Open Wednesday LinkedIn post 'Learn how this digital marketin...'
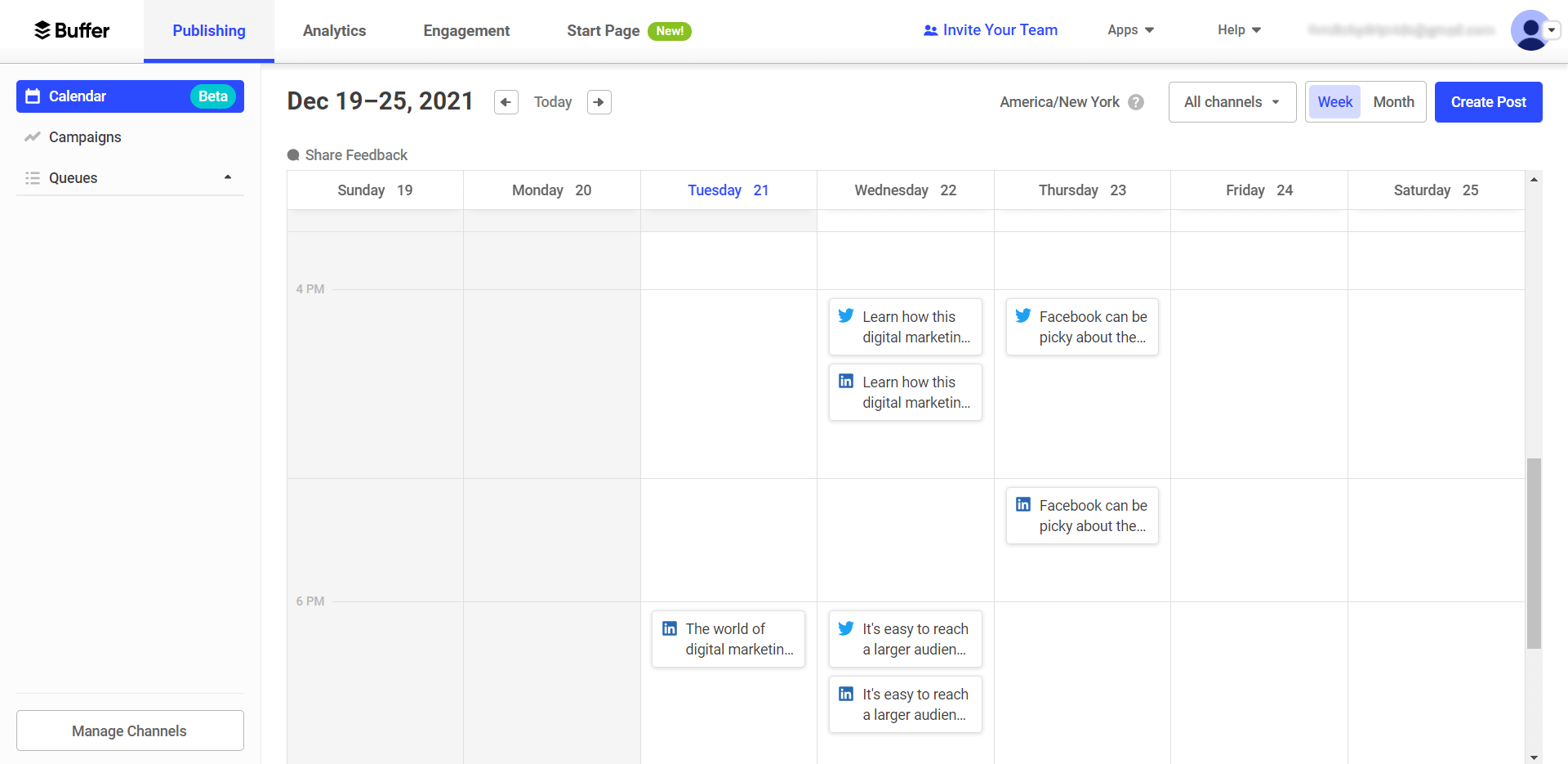1568x764 pixels. [906, 392]
